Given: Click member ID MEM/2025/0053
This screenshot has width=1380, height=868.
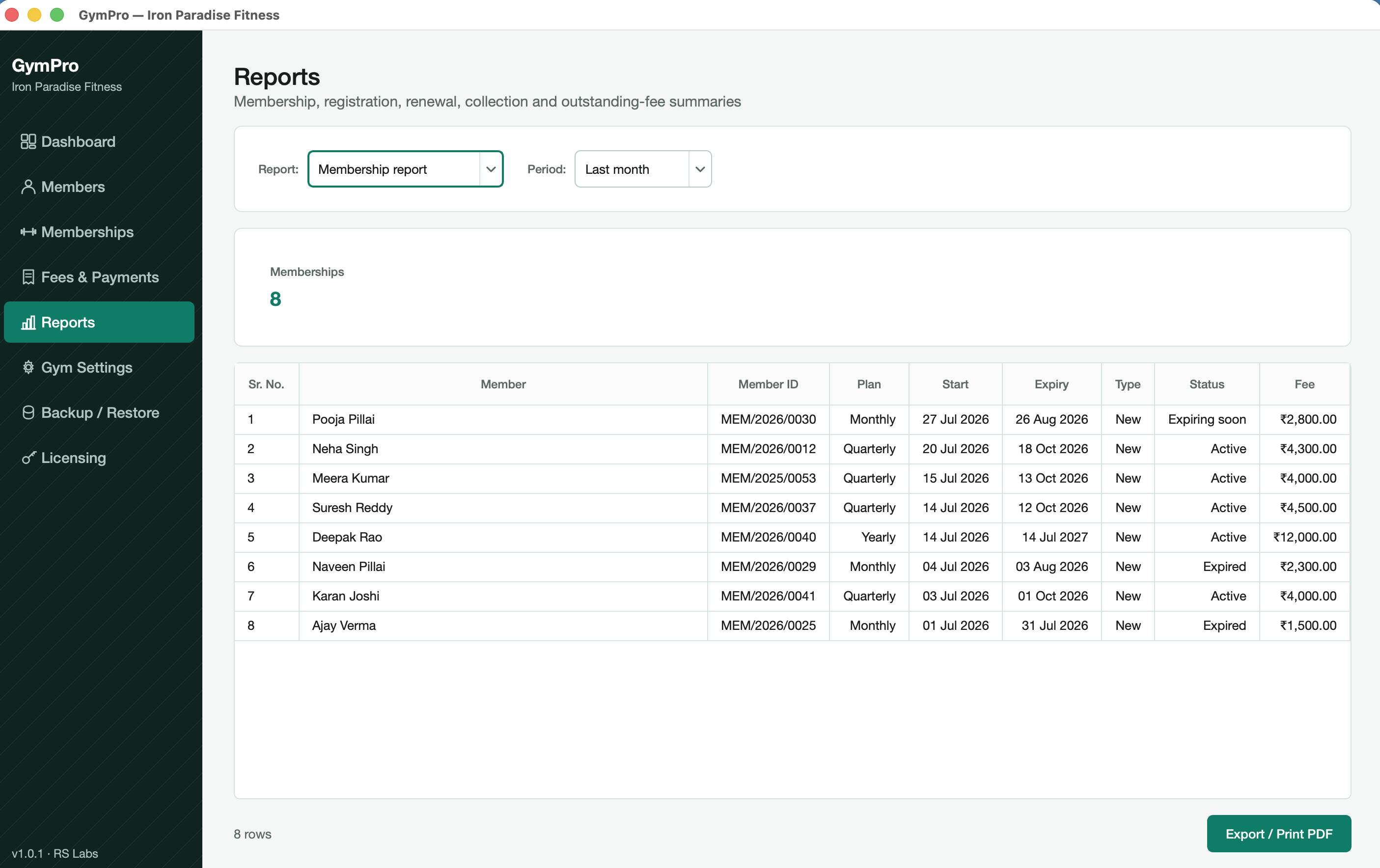Looking at the screenshot, I should point(768,478).
